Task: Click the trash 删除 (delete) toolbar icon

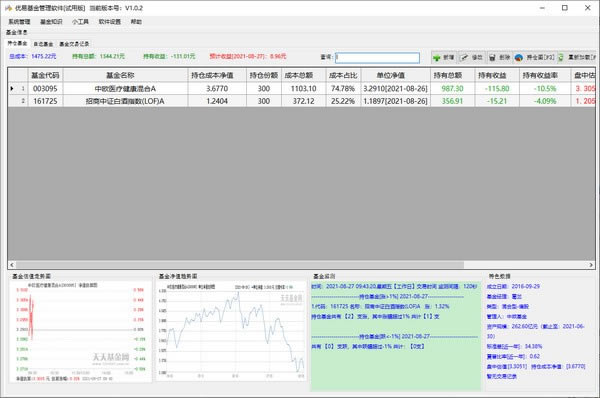Action: tap(492, 58)
